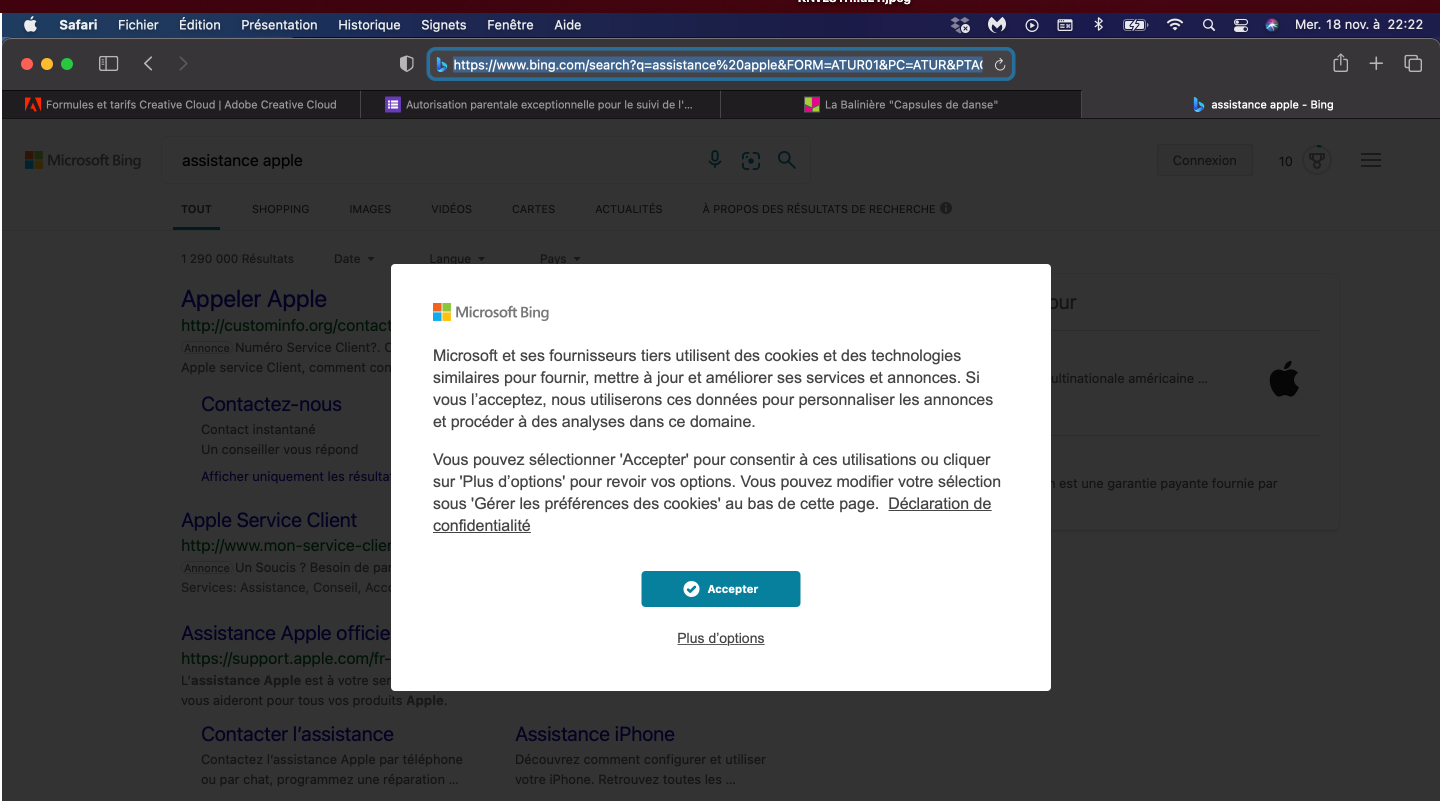Open a new tab with the plus icon
Viewport: 1440px width, 801px height.
pos(1376,64)
